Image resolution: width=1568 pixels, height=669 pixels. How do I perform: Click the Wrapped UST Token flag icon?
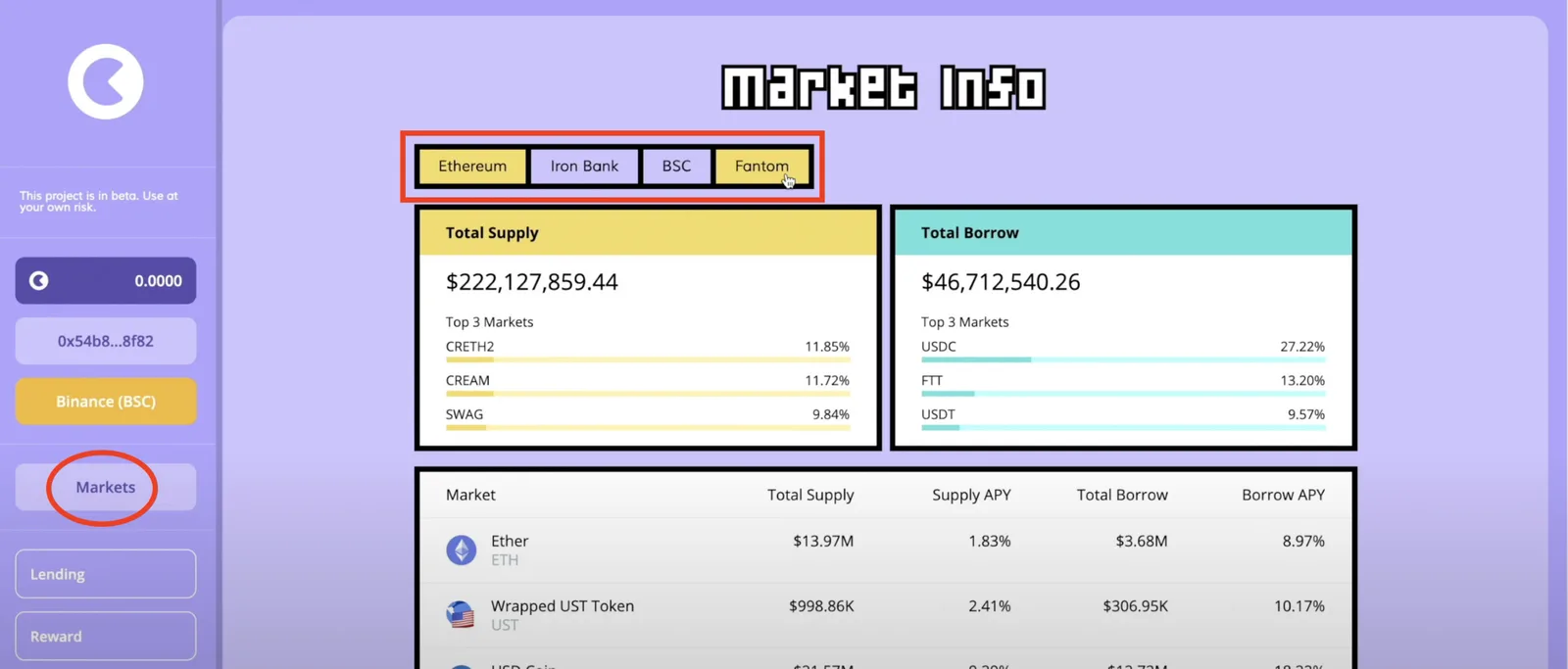(x=461, y=614)
